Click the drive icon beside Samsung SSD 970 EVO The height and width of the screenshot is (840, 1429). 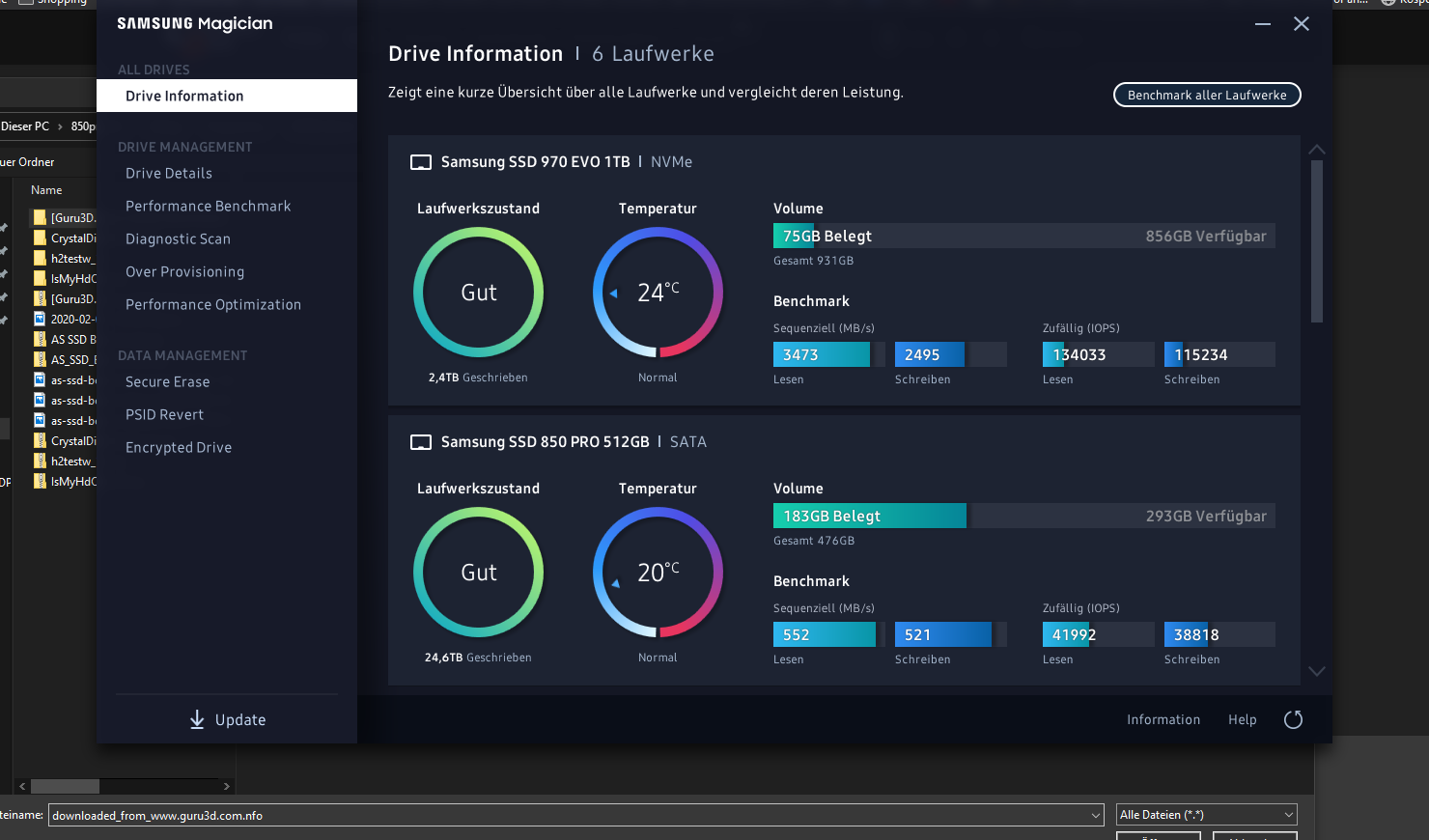[421, 162]
